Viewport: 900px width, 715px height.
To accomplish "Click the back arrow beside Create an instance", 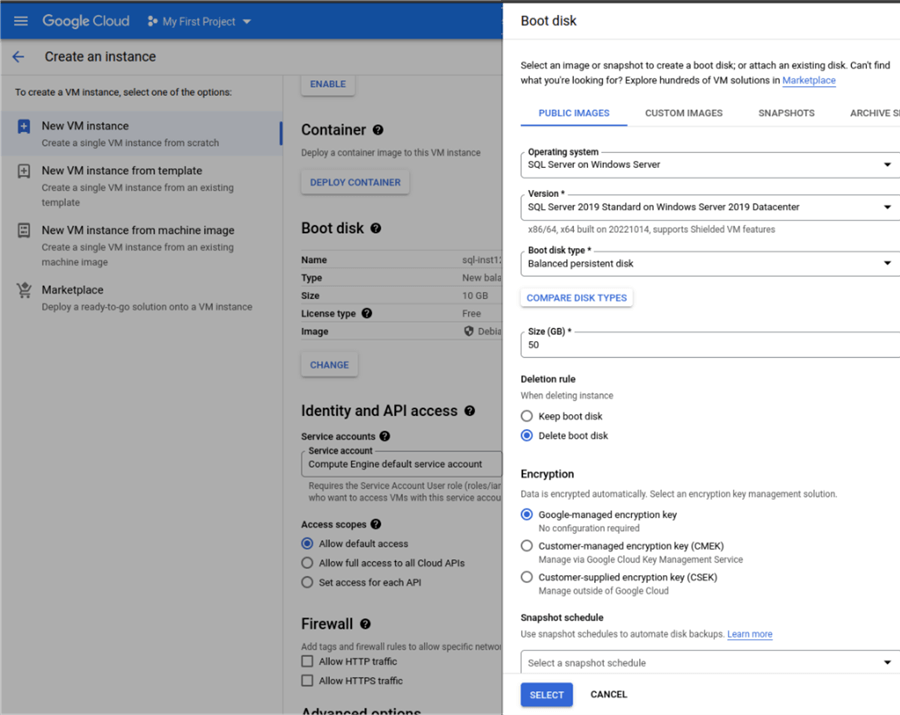I will (18, 57).
